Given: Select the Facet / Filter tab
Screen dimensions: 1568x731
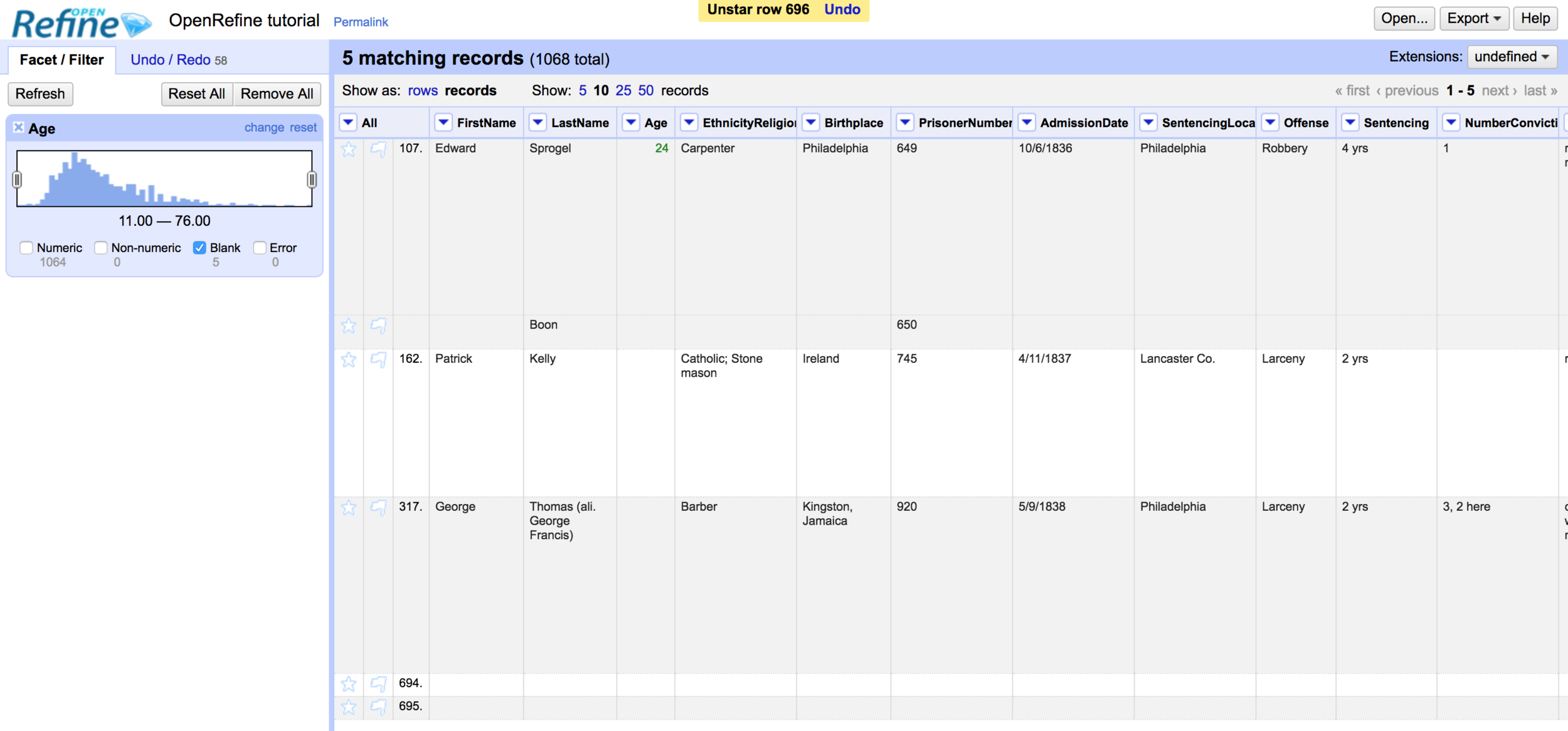Looking at the screenshot, I should tap(61, 60).
